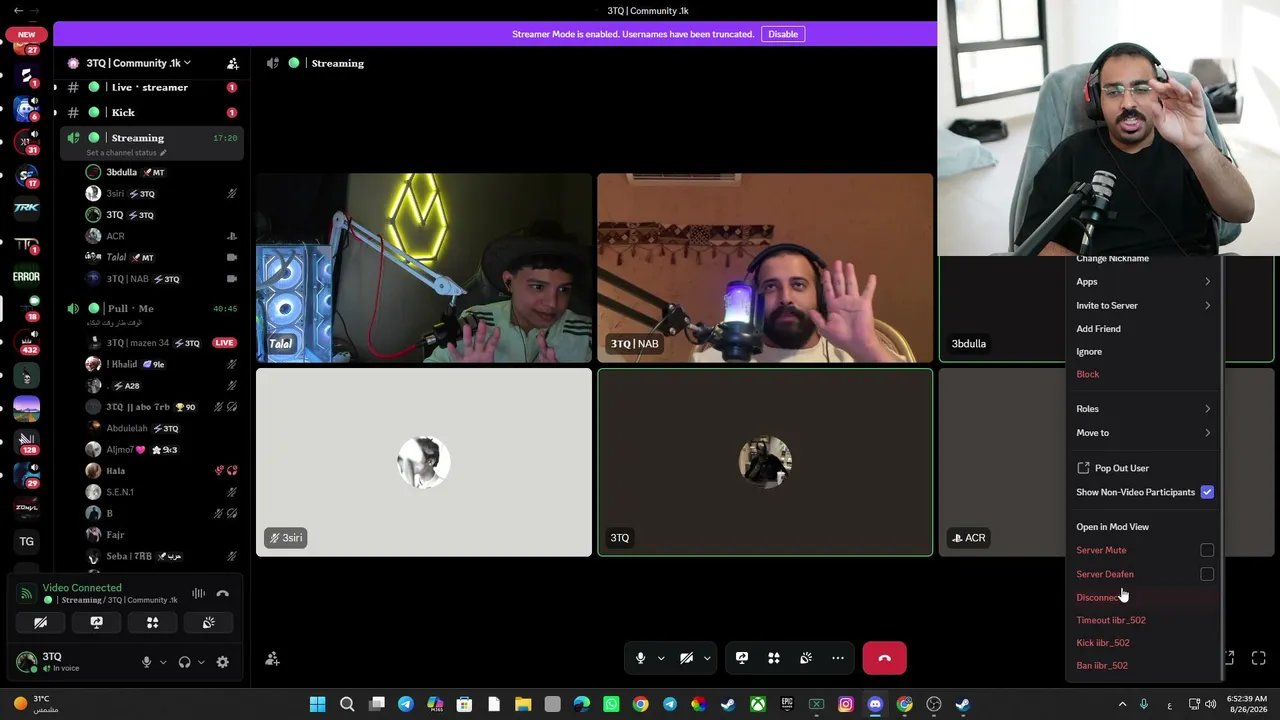Open the ERROR server in the server list
Image resolution: width=1280 pixels, height=720 pixels.
click(x=27, y=276)
